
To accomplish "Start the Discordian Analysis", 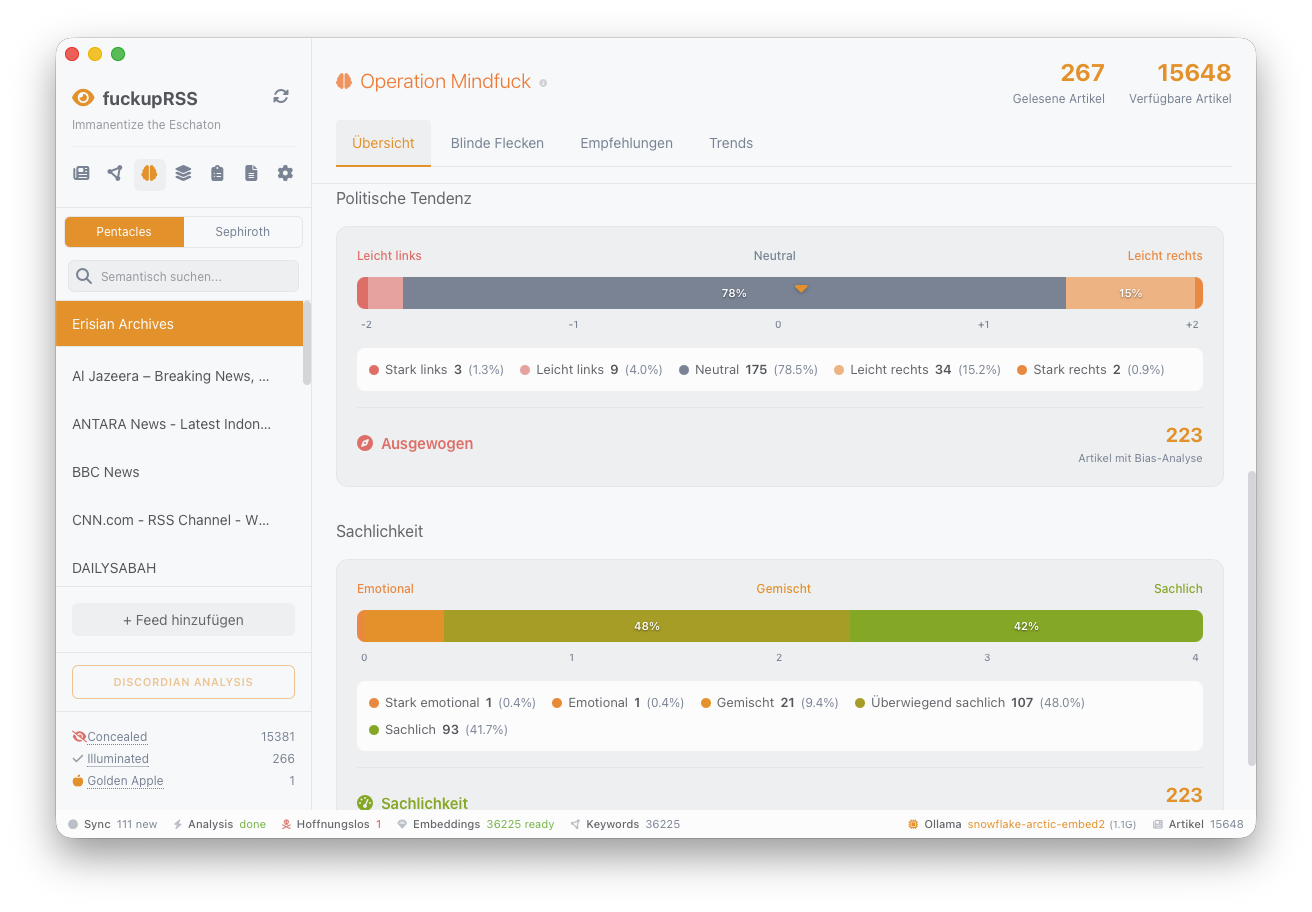I will (183, 682).
